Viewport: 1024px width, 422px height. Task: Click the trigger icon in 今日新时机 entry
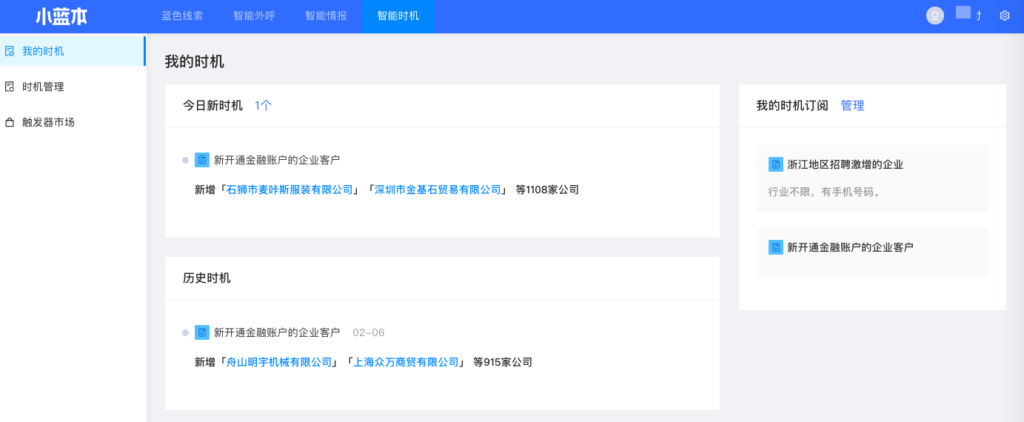pyautogui.click(x=202, y=160)
